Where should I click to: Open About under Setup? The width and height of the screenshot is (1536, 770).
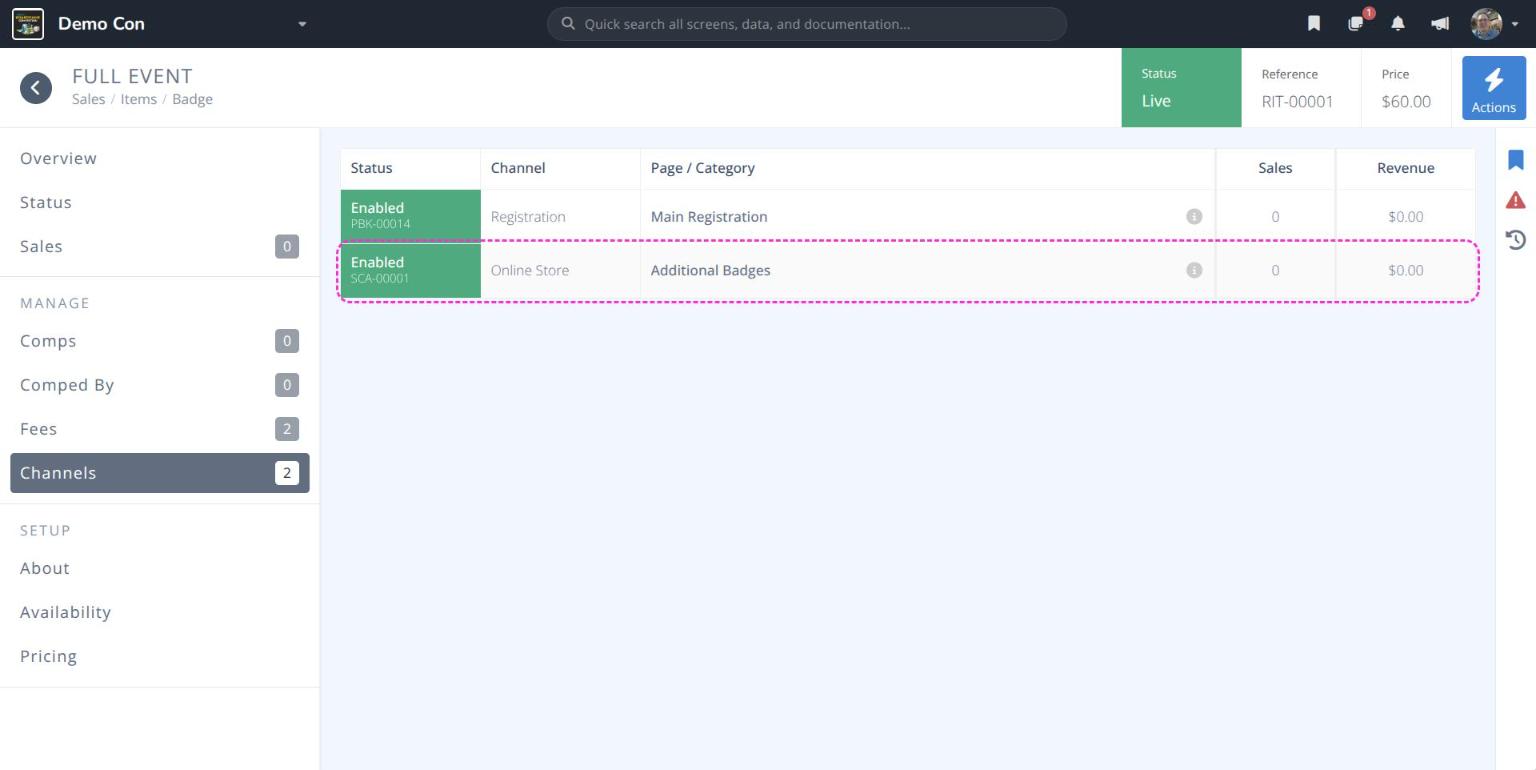coord(160,568)
